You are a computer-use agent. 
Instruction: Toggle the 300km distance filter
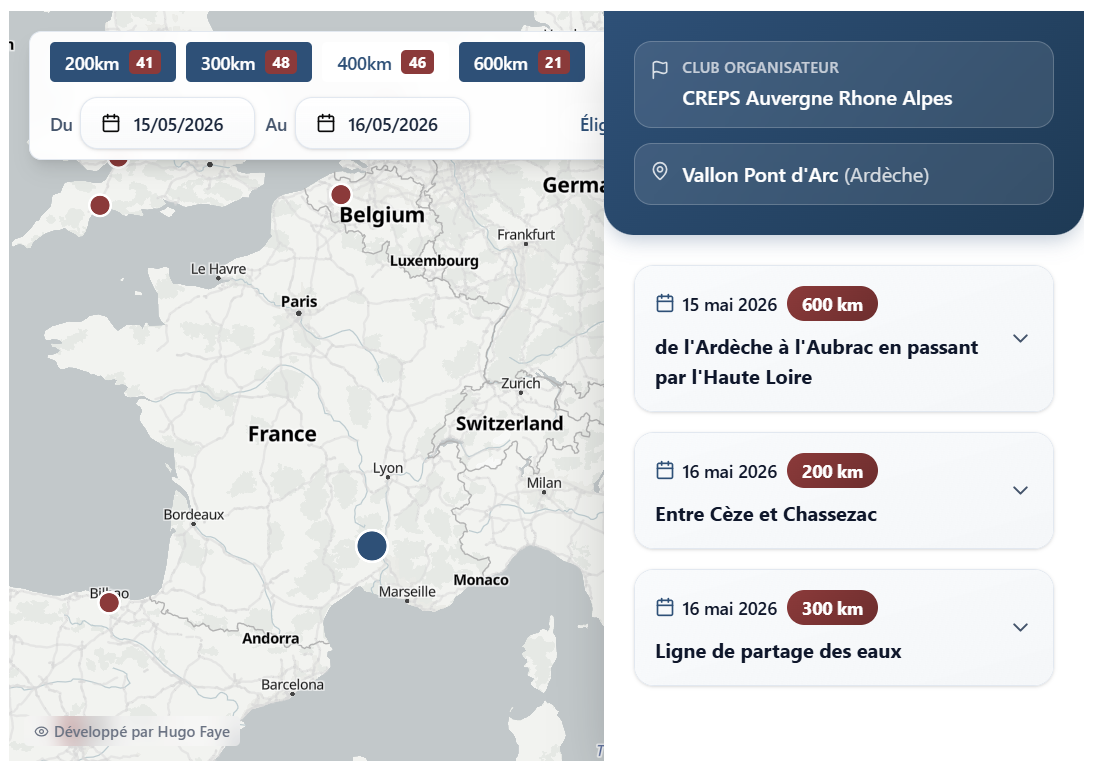coord(248,63)
